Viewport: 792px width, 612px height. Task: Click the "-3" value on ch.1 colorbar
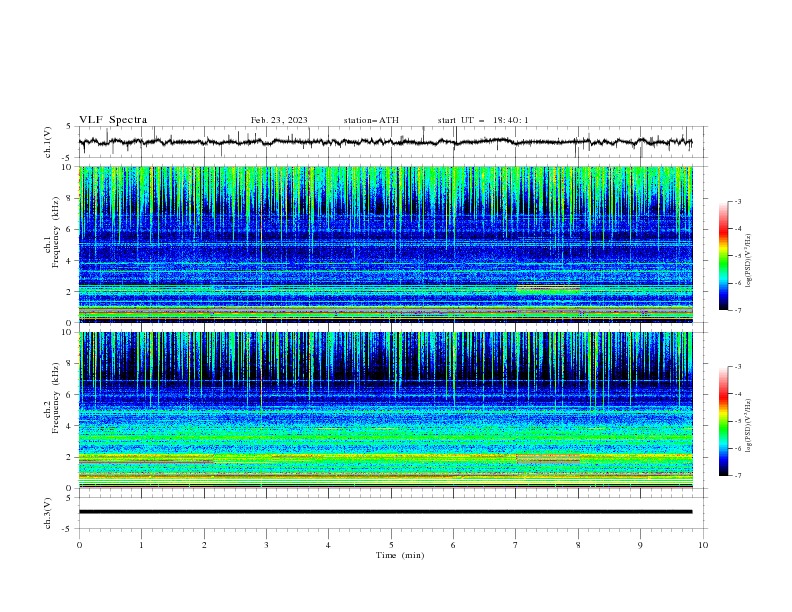coord(738,201)
